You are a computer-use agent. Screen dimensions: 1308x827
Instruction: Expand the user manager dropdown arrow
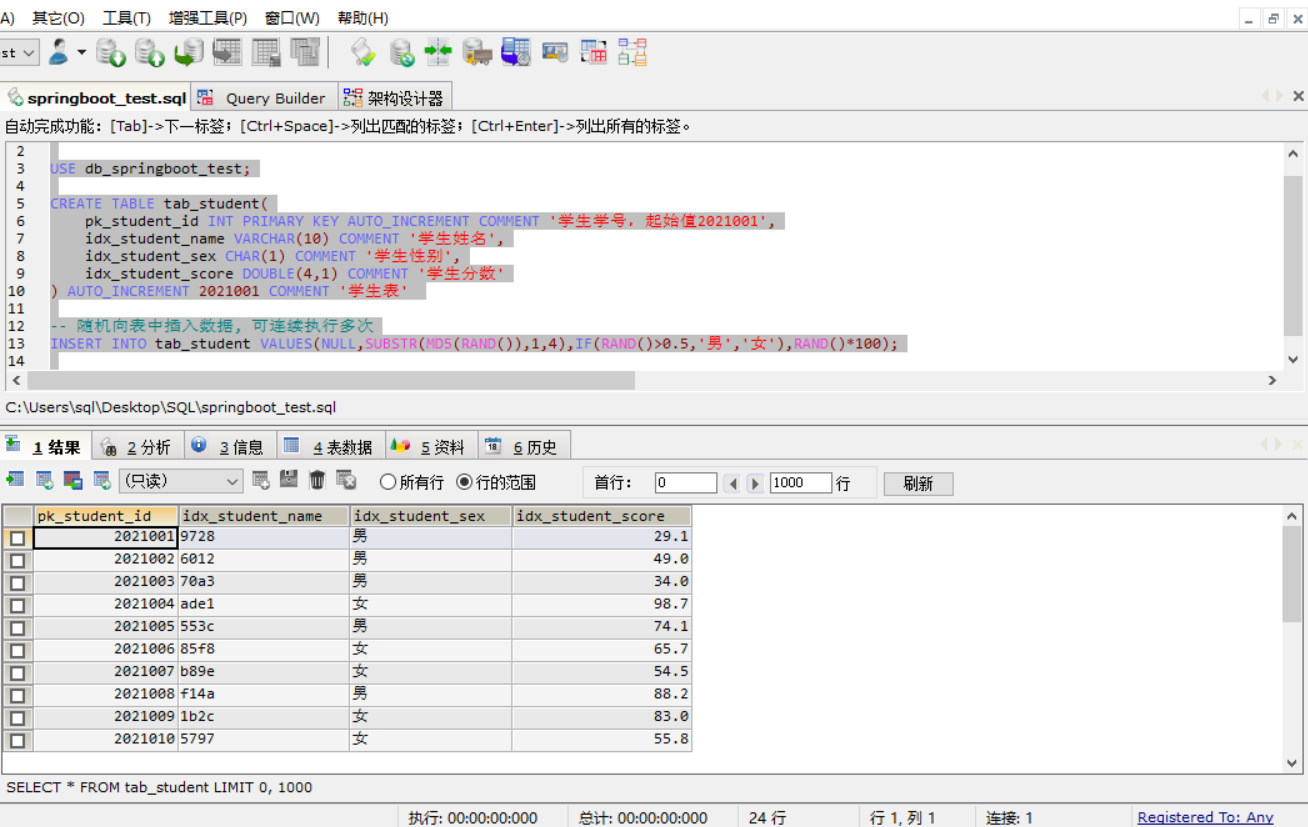(x=81, y=51)
